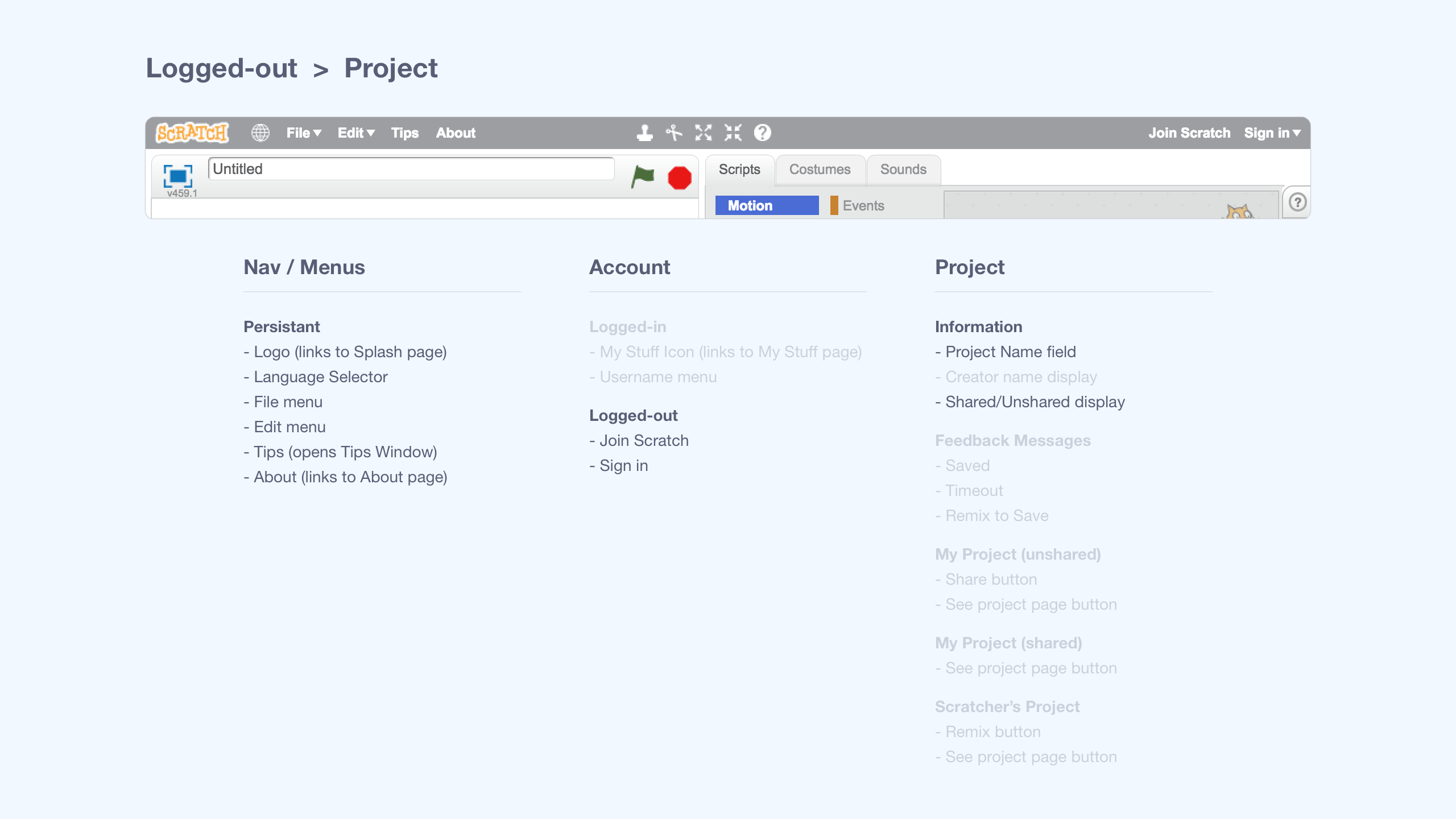Click the Join Scratch link
The height and width of the screenshot is (819, 1456).
1190,133
